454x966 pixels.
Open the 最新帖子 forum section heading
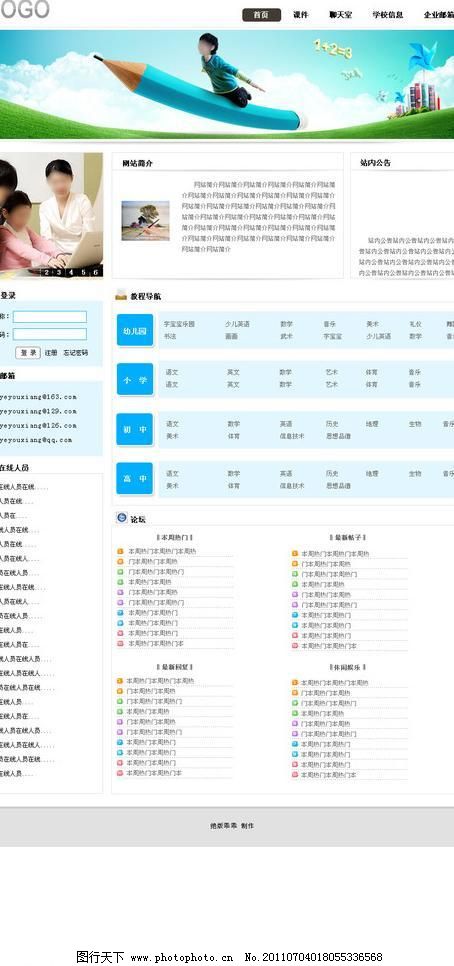tap(348, 537)
